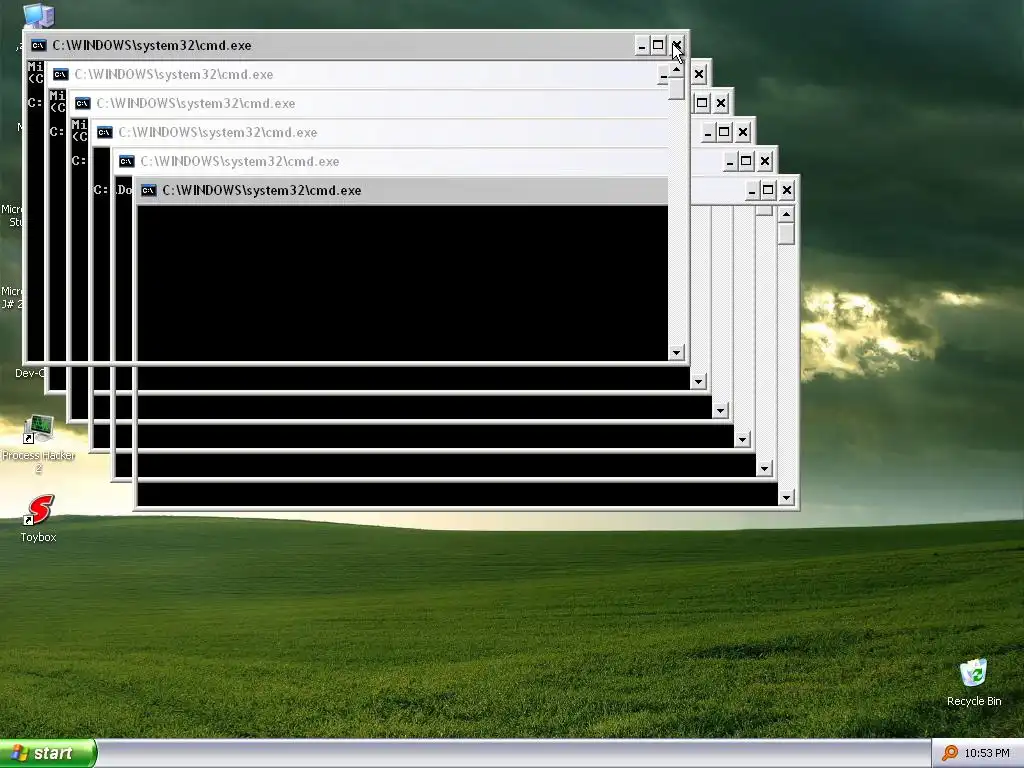Click scroll-up arrow of uppermost cmd window
Viewport: 1024px width, 768px height.
click(677, 69)
